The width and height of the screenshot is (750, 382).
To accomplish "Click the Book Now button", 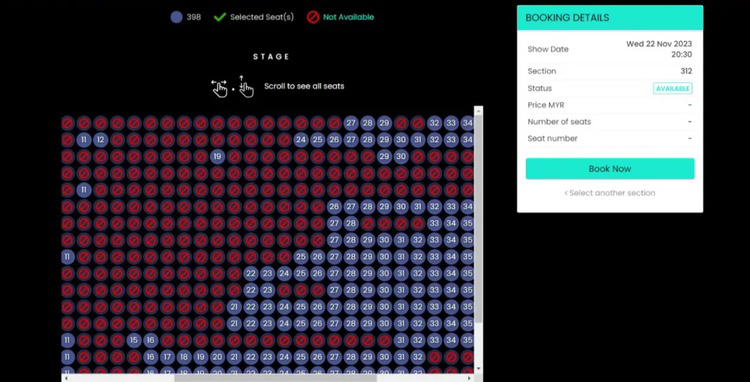I will point(610,169).
